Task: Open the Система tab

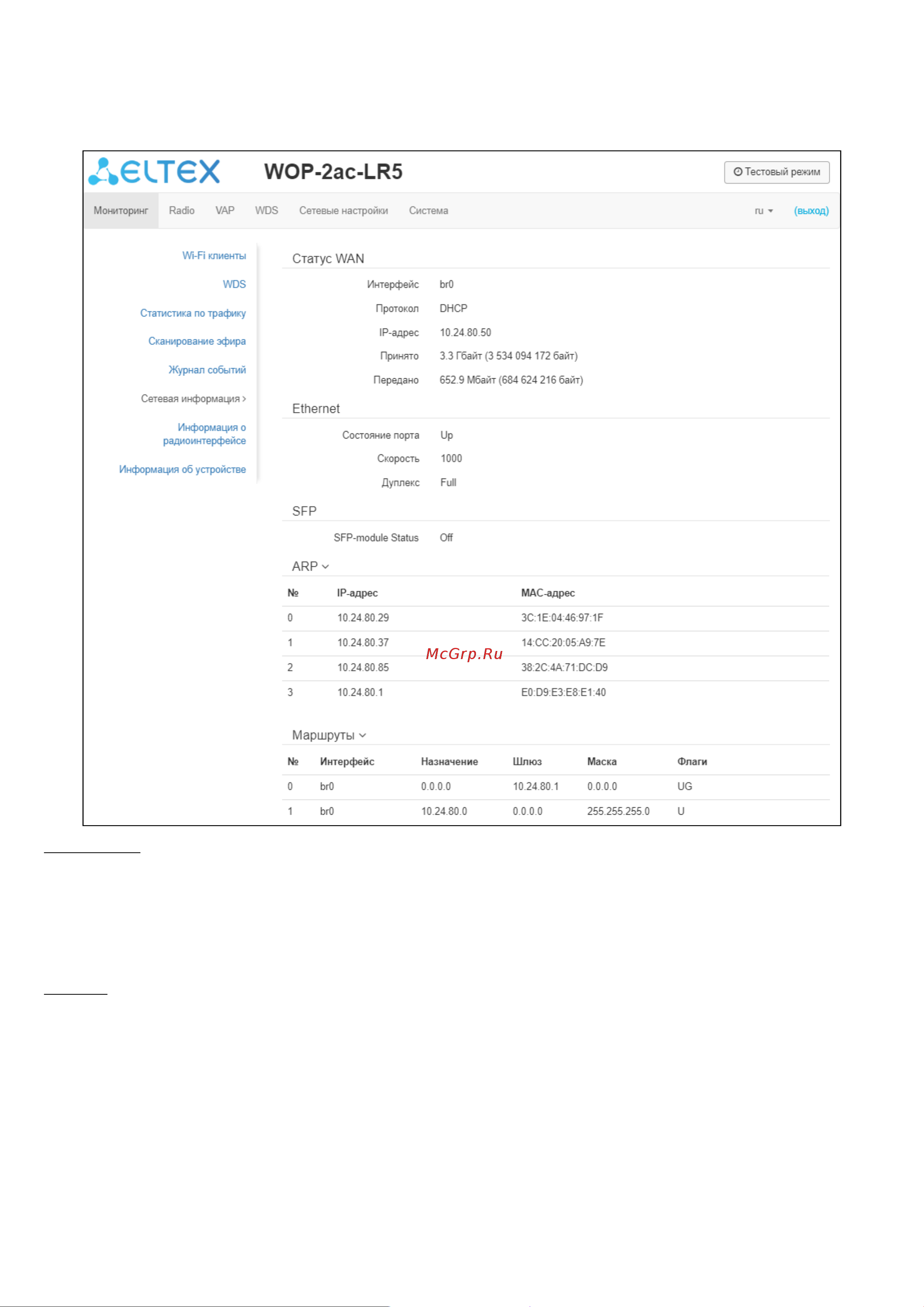Action: tap(429, 211)
